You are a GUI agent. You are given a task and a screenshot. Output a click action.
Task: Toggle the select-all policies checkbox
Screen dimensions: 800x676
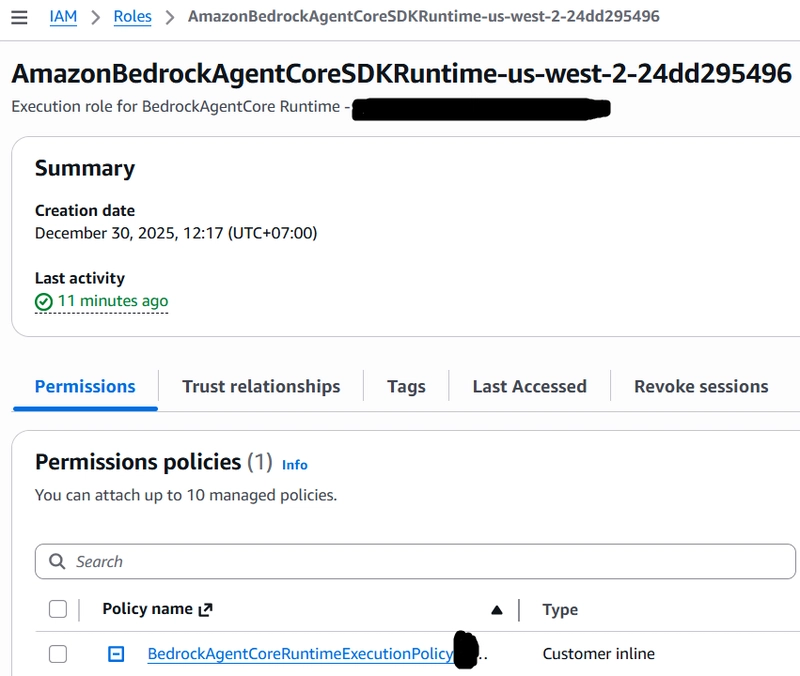(58, 609)
